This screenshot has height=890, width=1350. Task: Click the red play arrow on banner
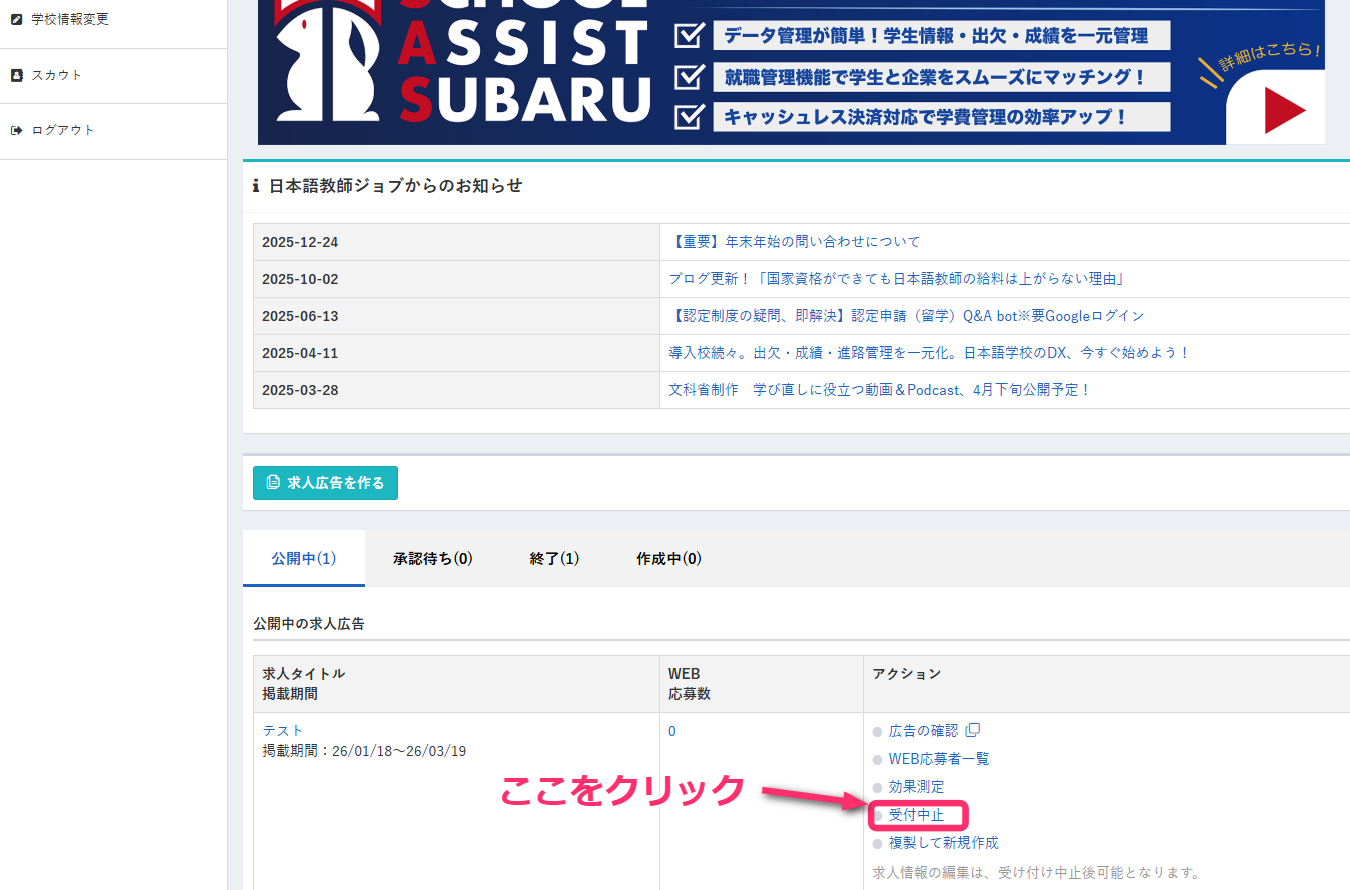pyautogui.click(x=1284, y=110)
